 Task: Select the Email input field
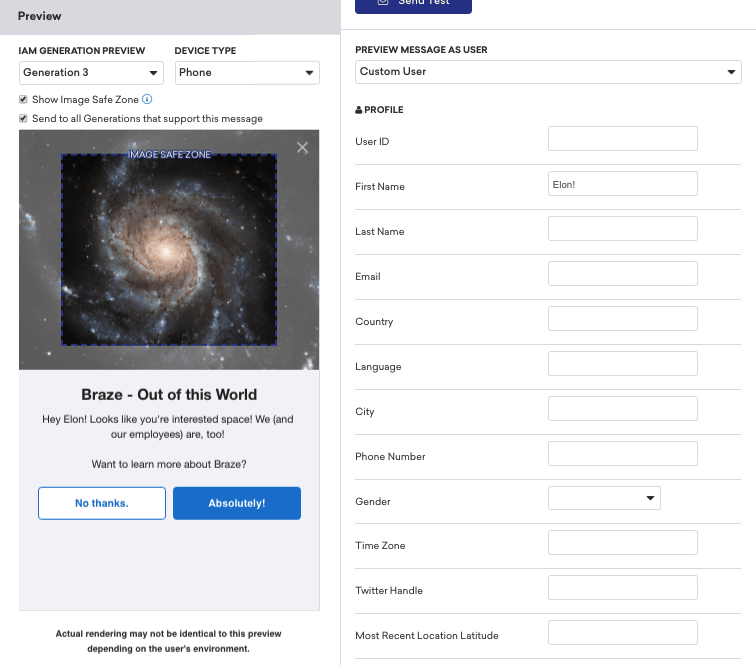coord(622,274)
